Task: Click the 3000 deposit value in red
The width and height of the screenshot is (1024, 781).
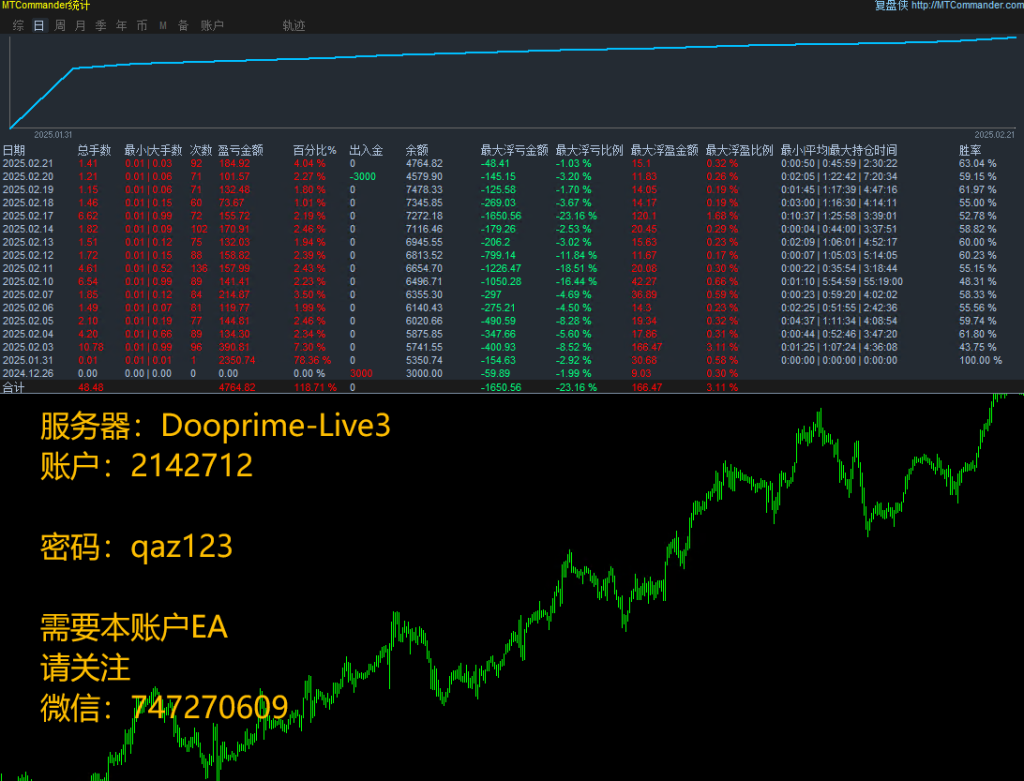Action: click(361, 374)
